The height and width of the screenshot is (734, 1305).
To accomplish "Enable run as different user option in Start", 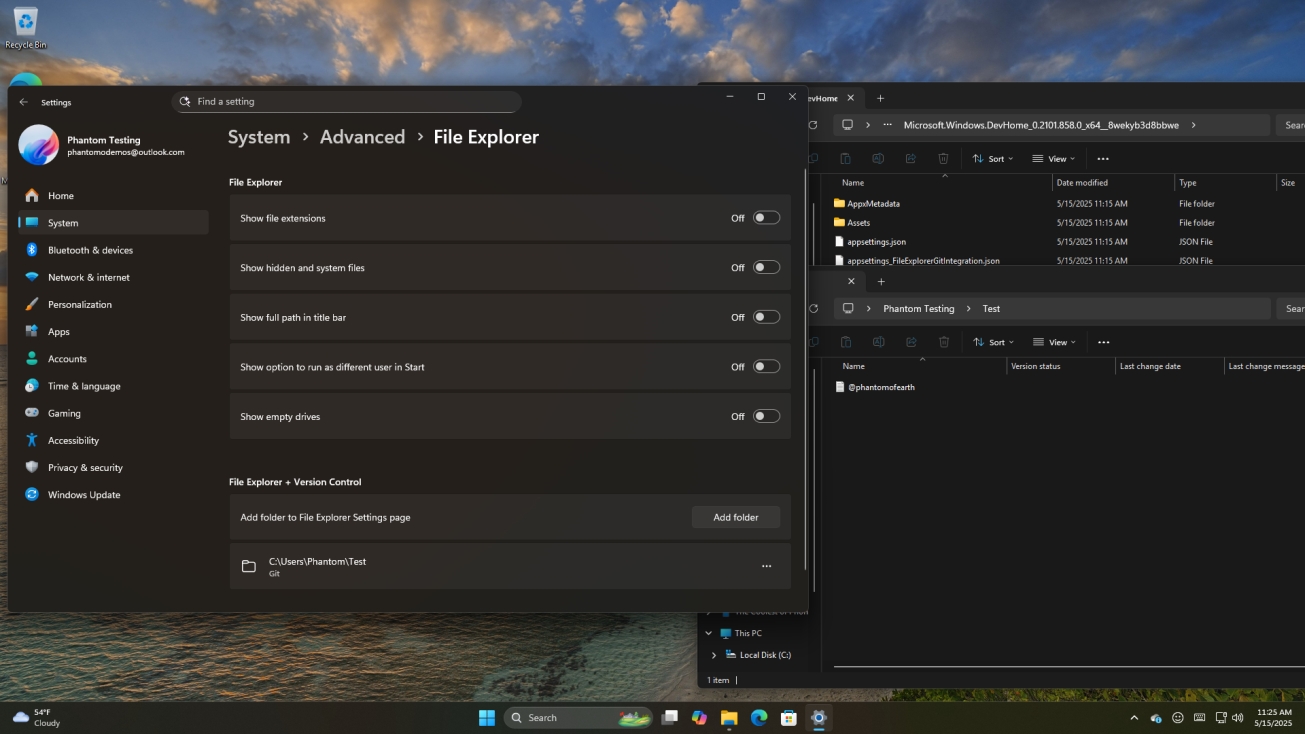I will (766, 367).
